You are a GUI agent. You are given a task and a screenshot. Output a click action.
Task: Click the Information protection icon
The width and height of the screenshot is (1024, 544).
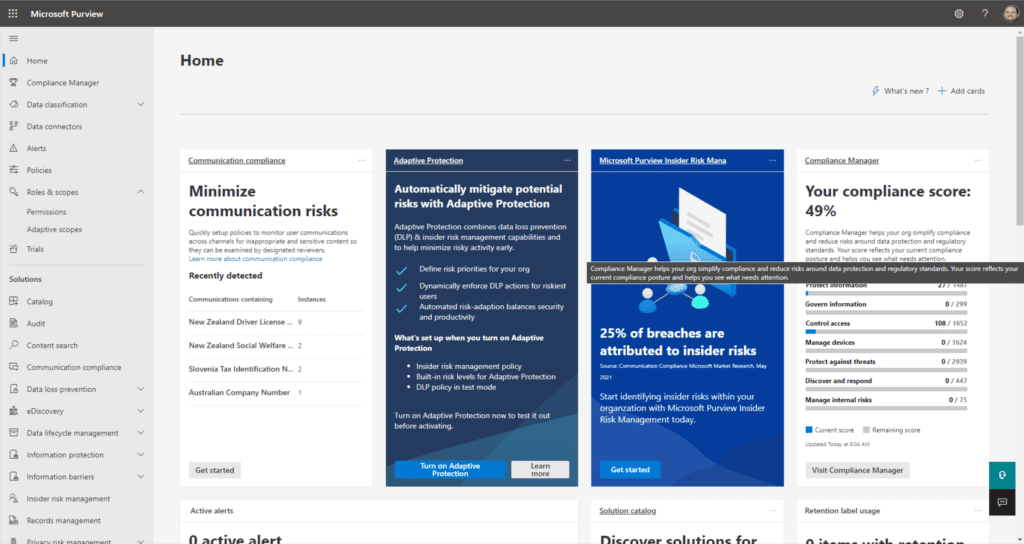click(x=14, y=455)
